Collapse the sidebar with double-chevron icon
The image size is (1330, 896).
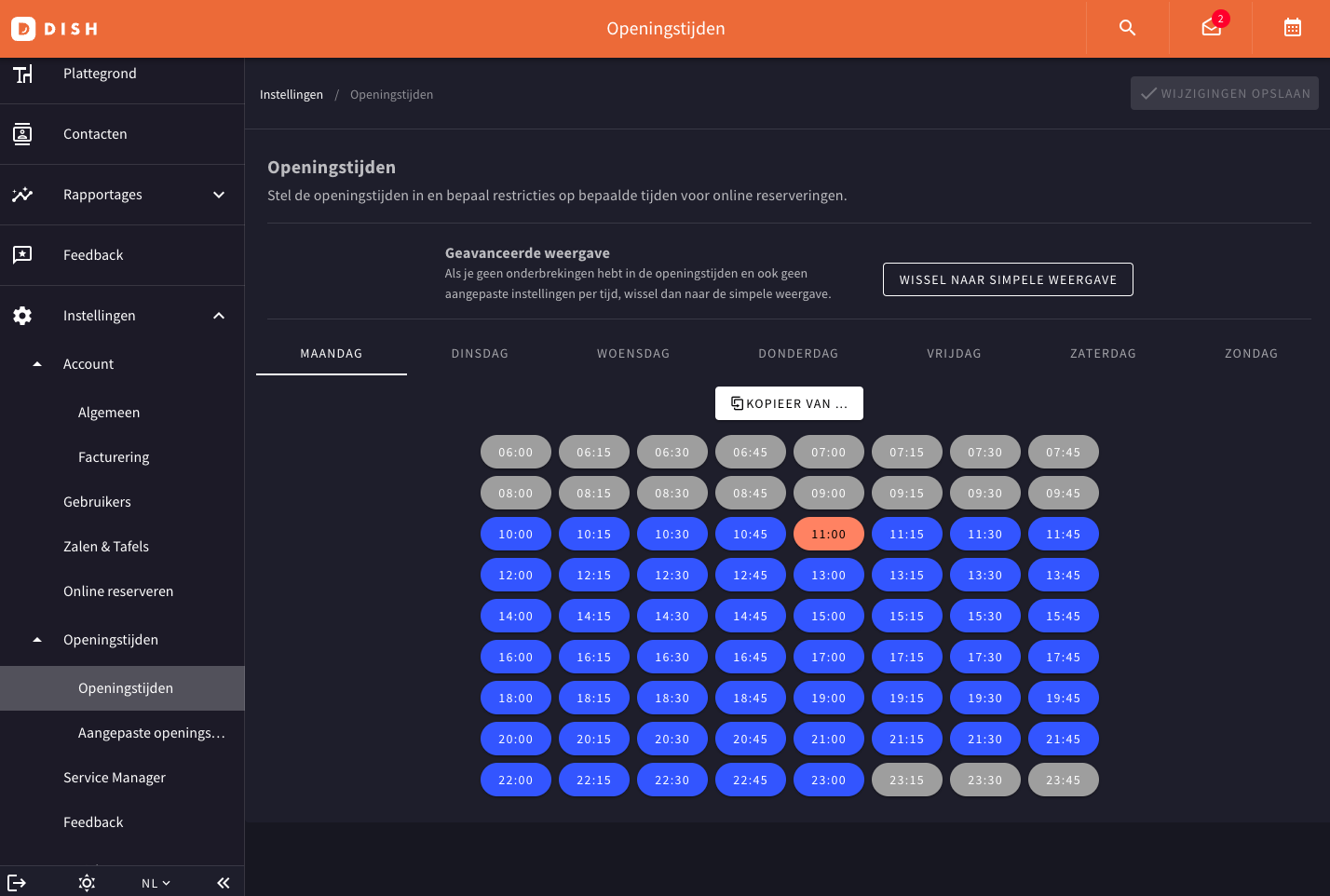[224, 883]
